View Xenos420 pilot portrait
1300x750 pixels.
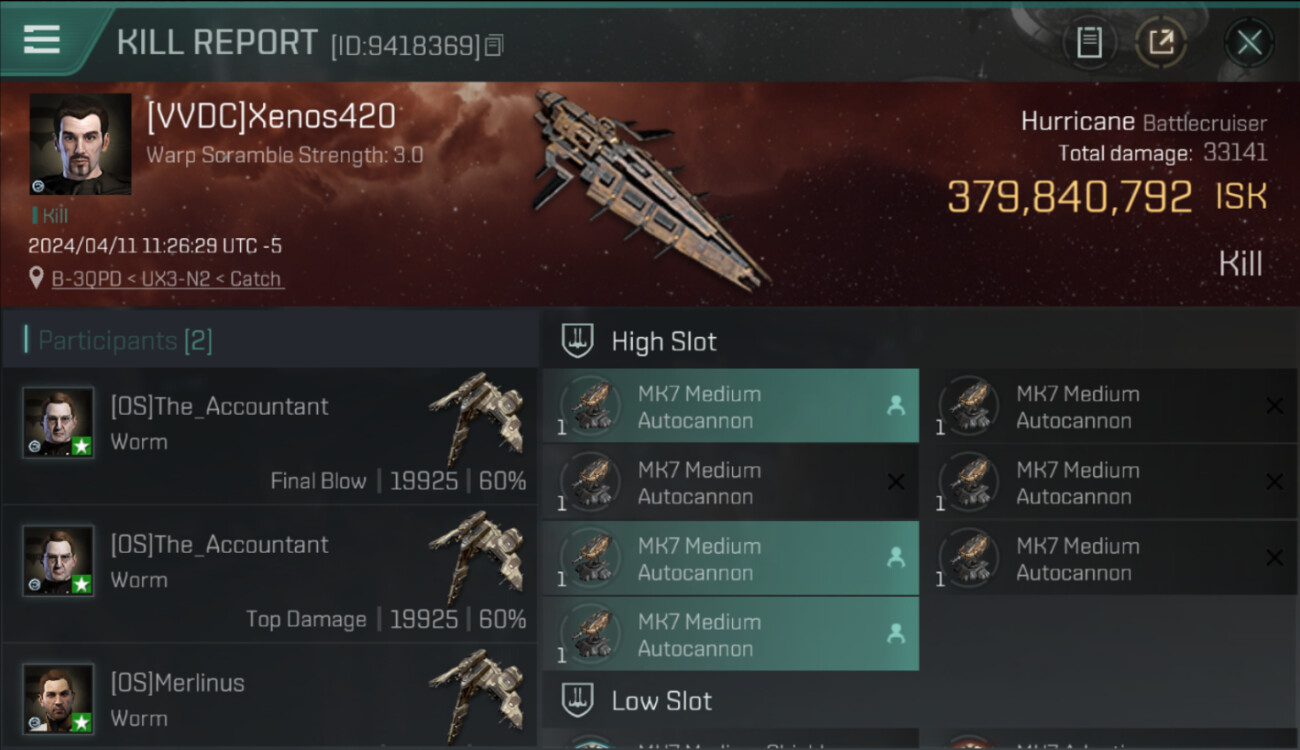pos(80,144)
